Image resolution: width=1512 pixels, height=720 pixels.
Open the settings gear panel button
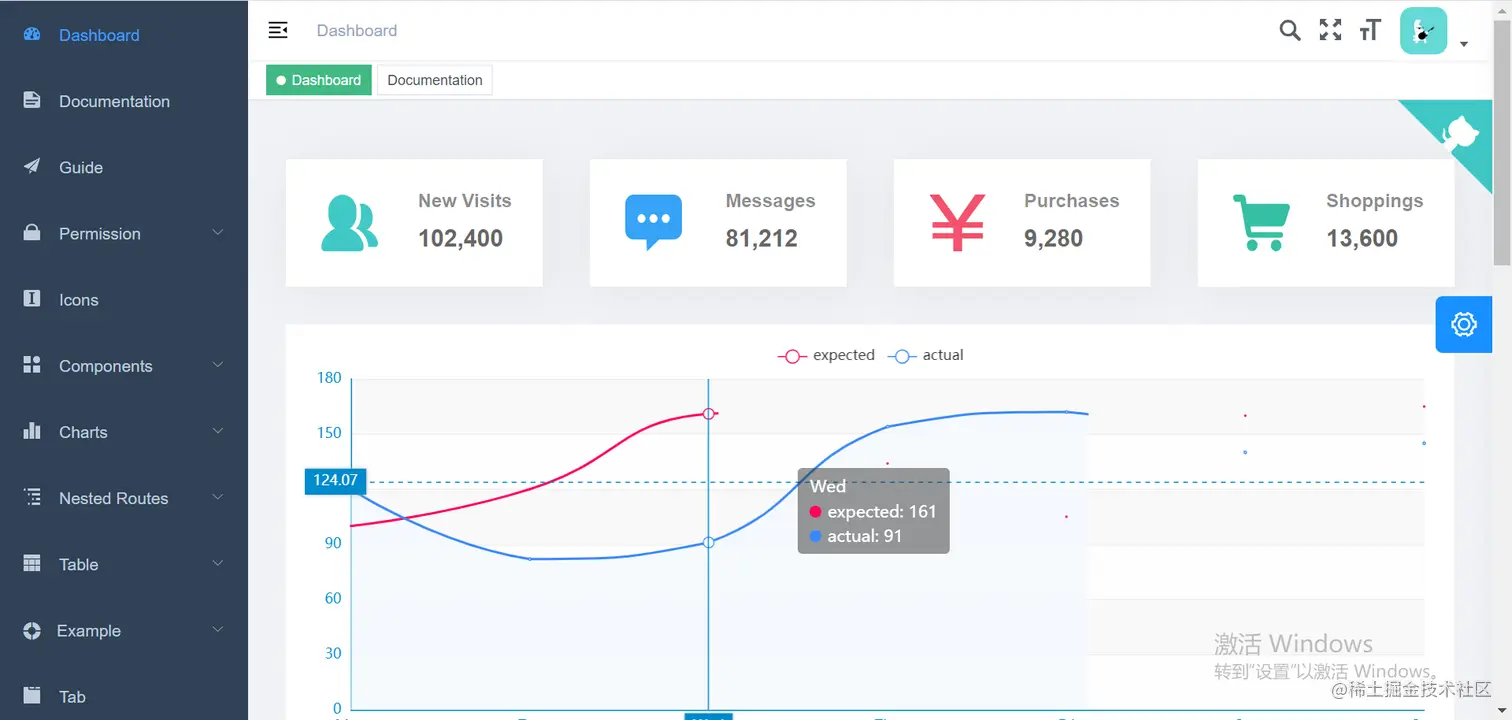[x=1463, y=324]
